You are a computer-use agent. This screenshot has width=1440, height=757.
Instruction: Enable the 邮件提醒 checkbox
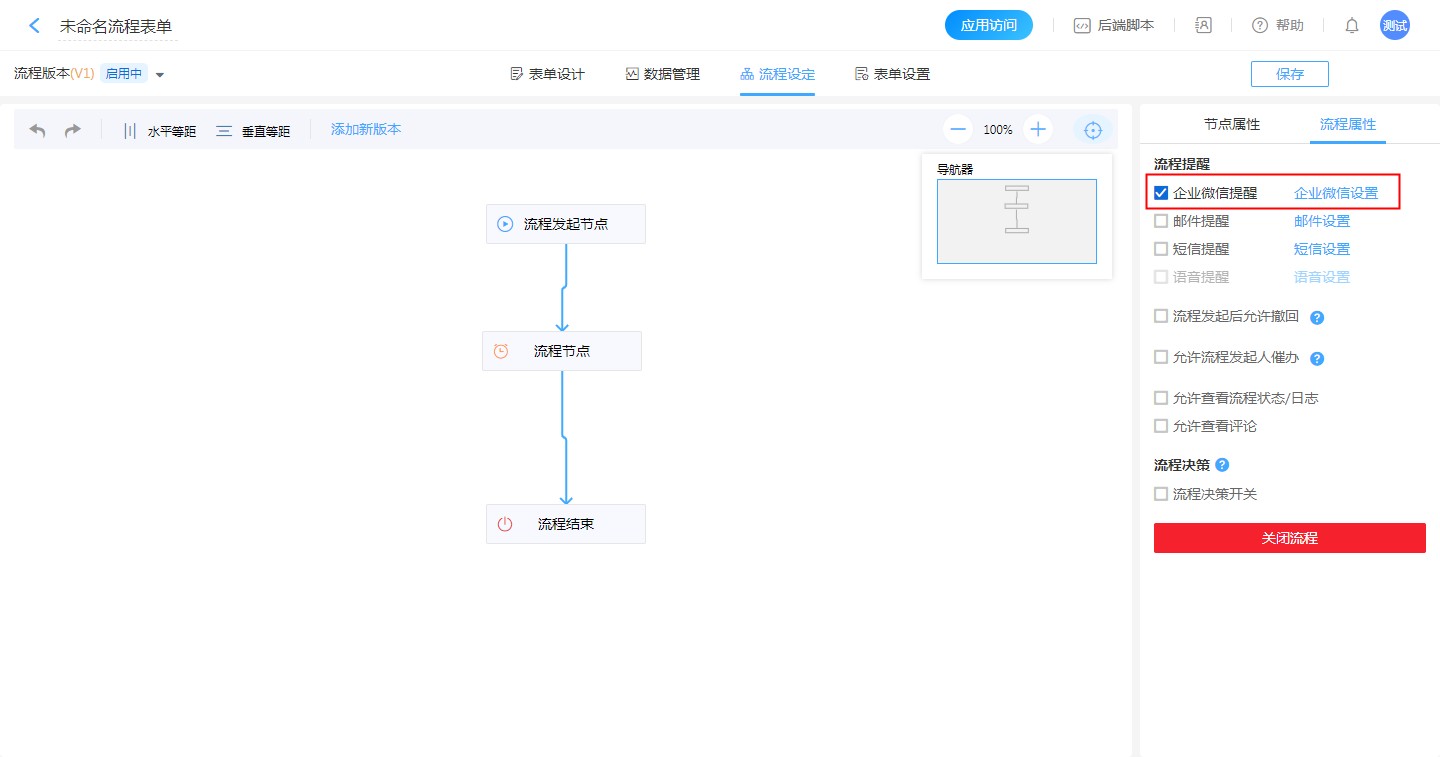click(x=1161, y=221)
